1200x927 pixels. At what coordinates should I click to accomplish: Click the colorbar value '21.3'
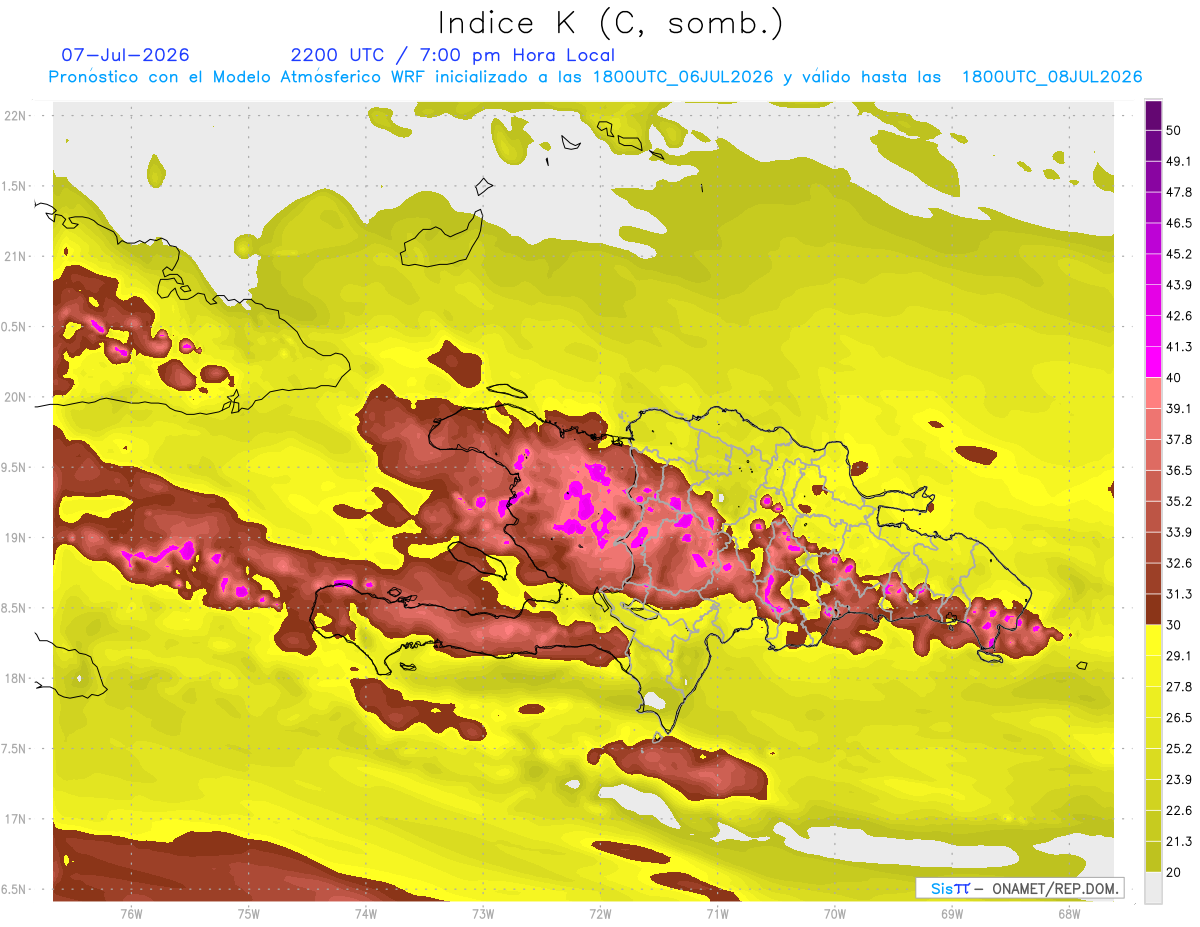1179,841
